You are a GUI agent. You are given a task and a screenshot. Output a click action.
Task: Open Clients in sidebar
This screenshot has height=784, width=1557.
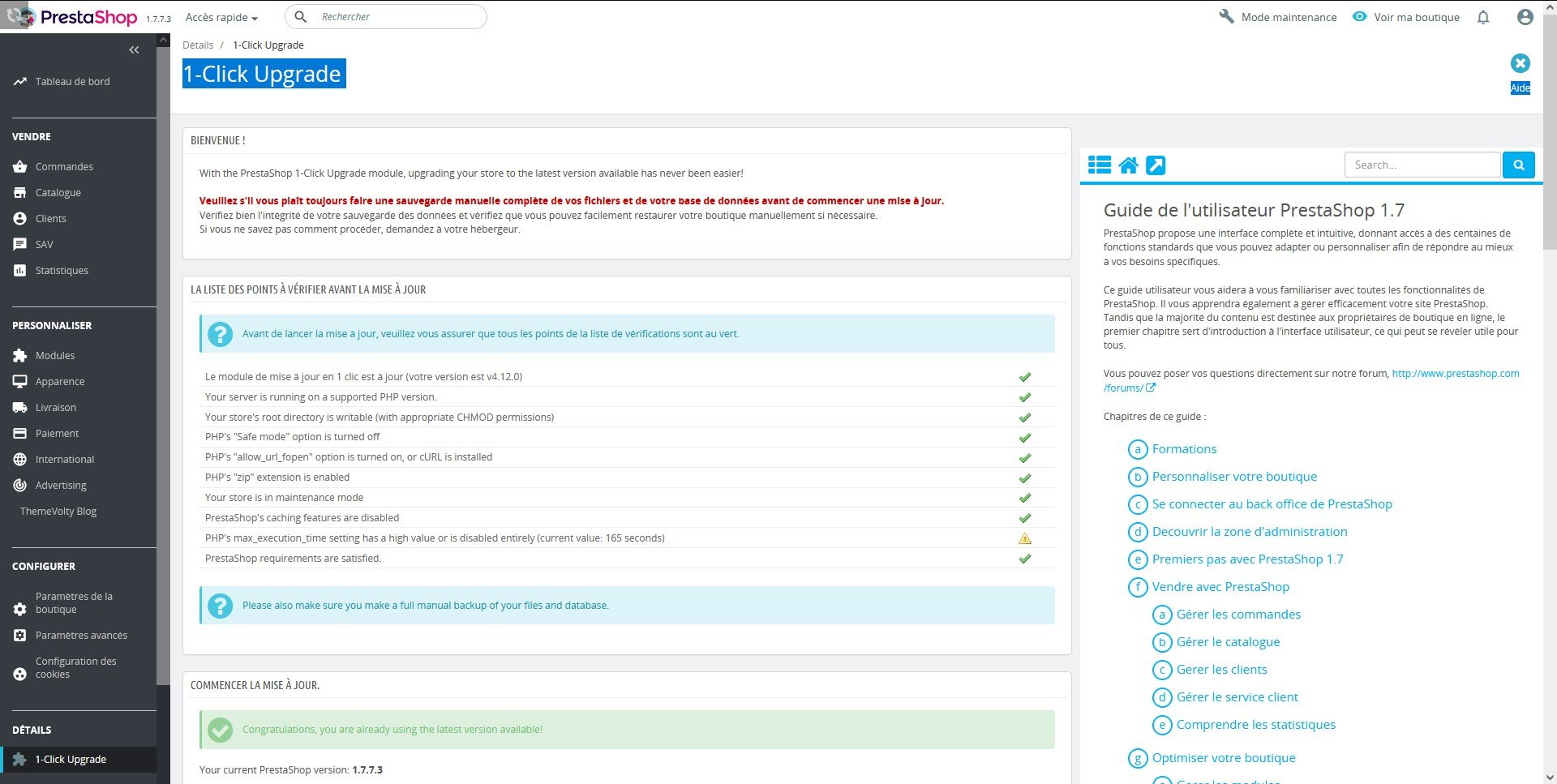[50, 219]
